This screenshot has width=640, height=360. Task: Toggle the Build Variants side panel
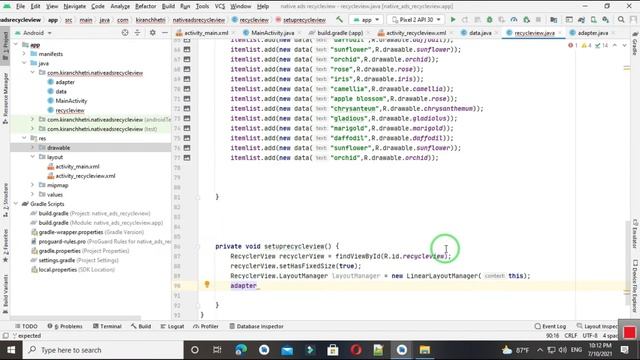(x=5, y=294)
